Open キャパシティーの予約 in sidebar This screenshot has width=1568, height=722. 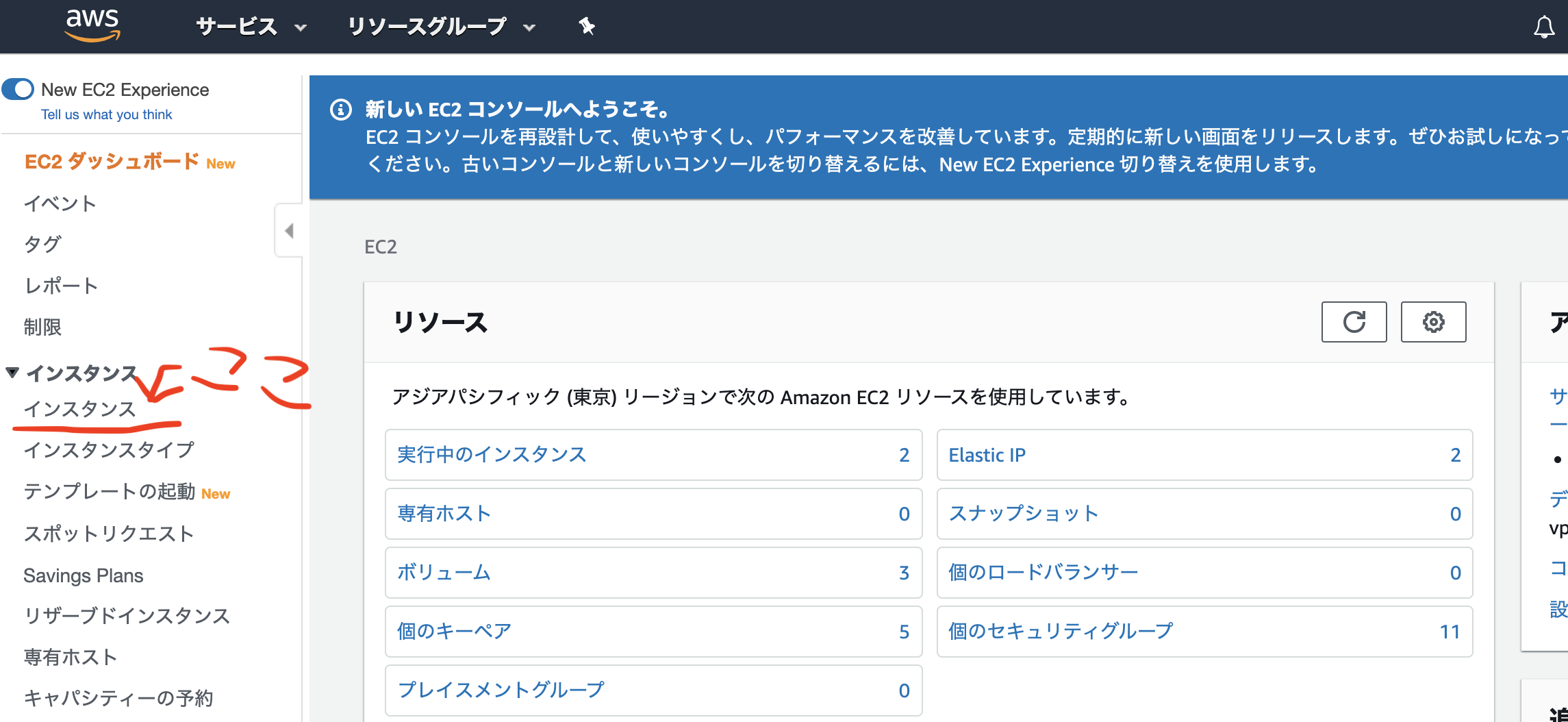pos(118,698)
